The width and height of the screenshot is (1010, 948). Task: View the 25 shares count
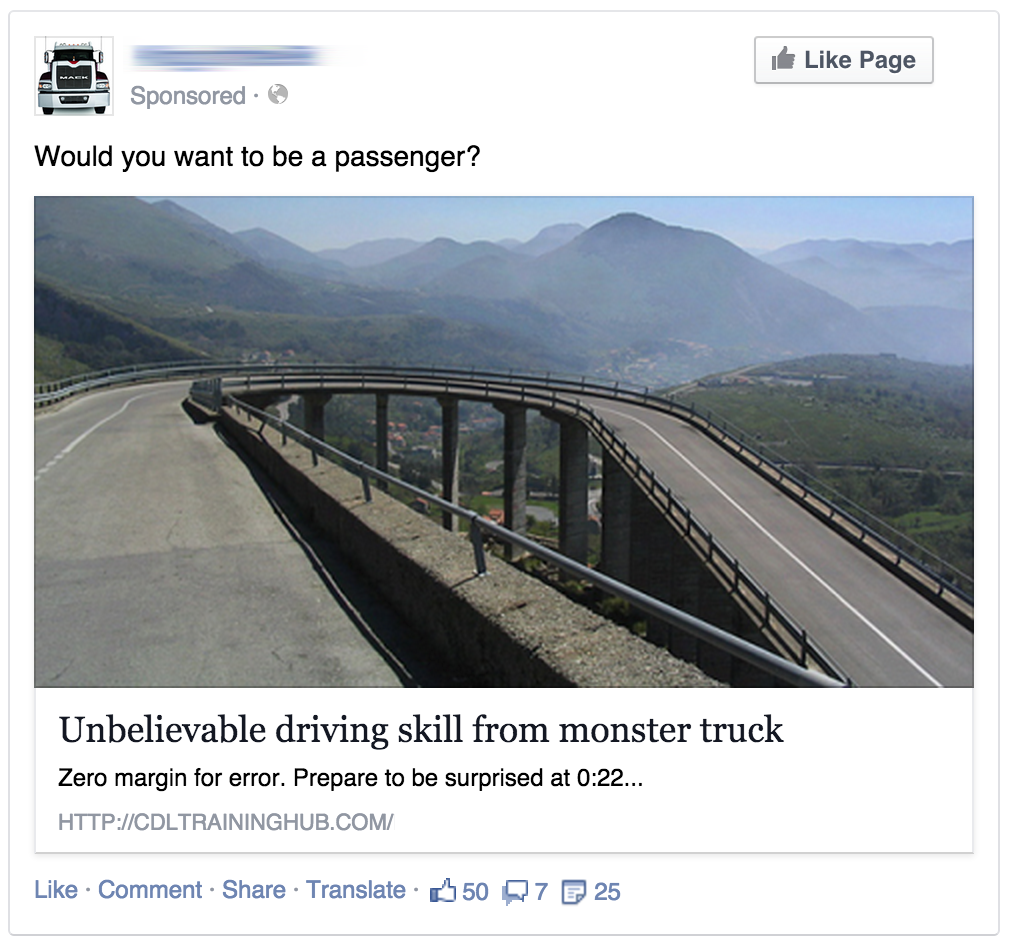tap(607, 892)
